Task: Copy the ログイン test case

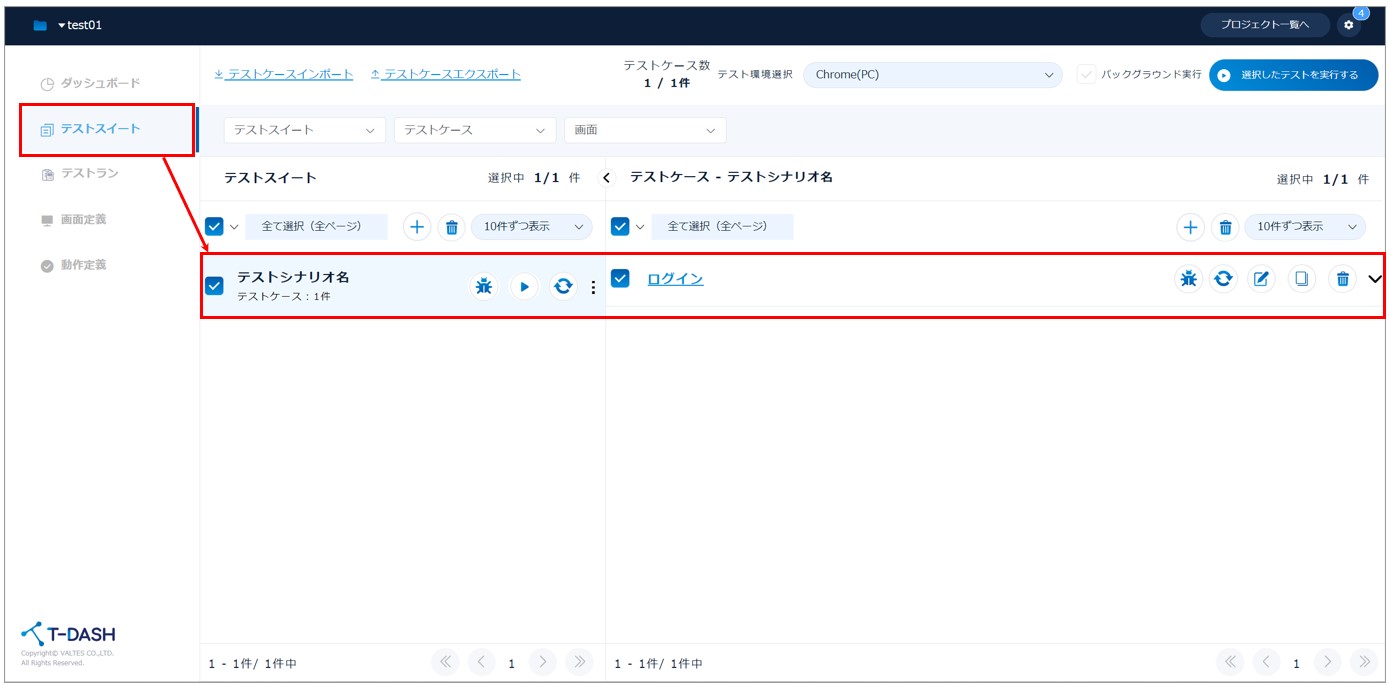Action: [1301, 279]
